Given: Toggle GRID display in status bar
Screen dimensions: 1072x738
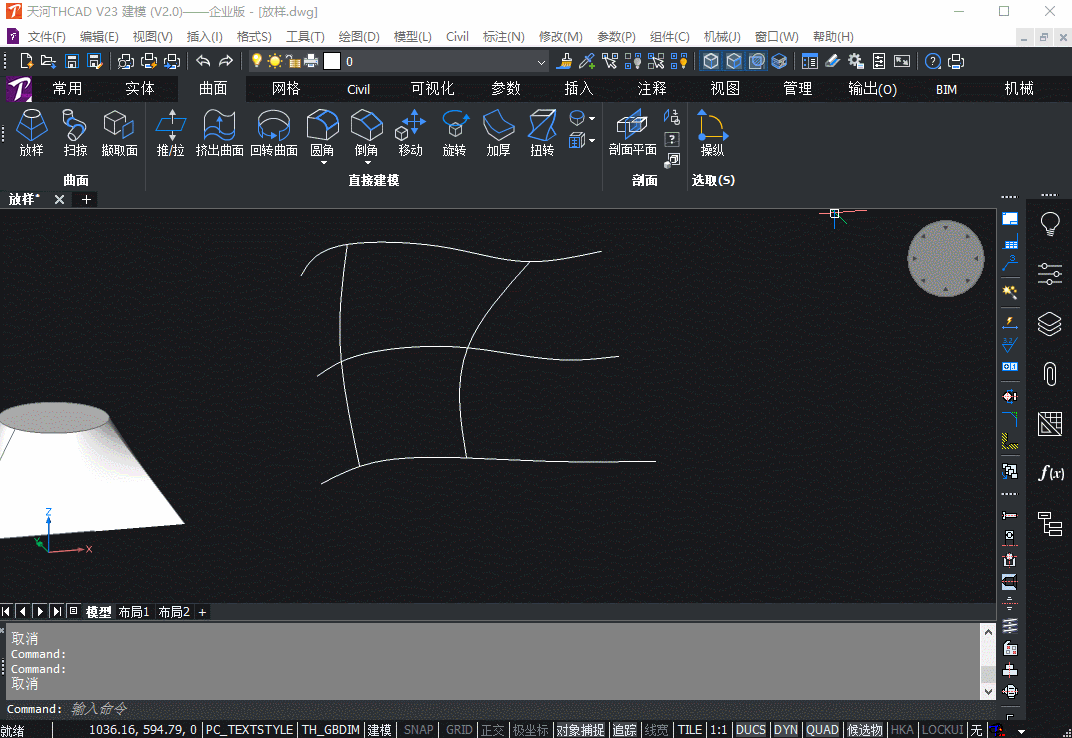Looking at the screenshot, I should 459,730.
